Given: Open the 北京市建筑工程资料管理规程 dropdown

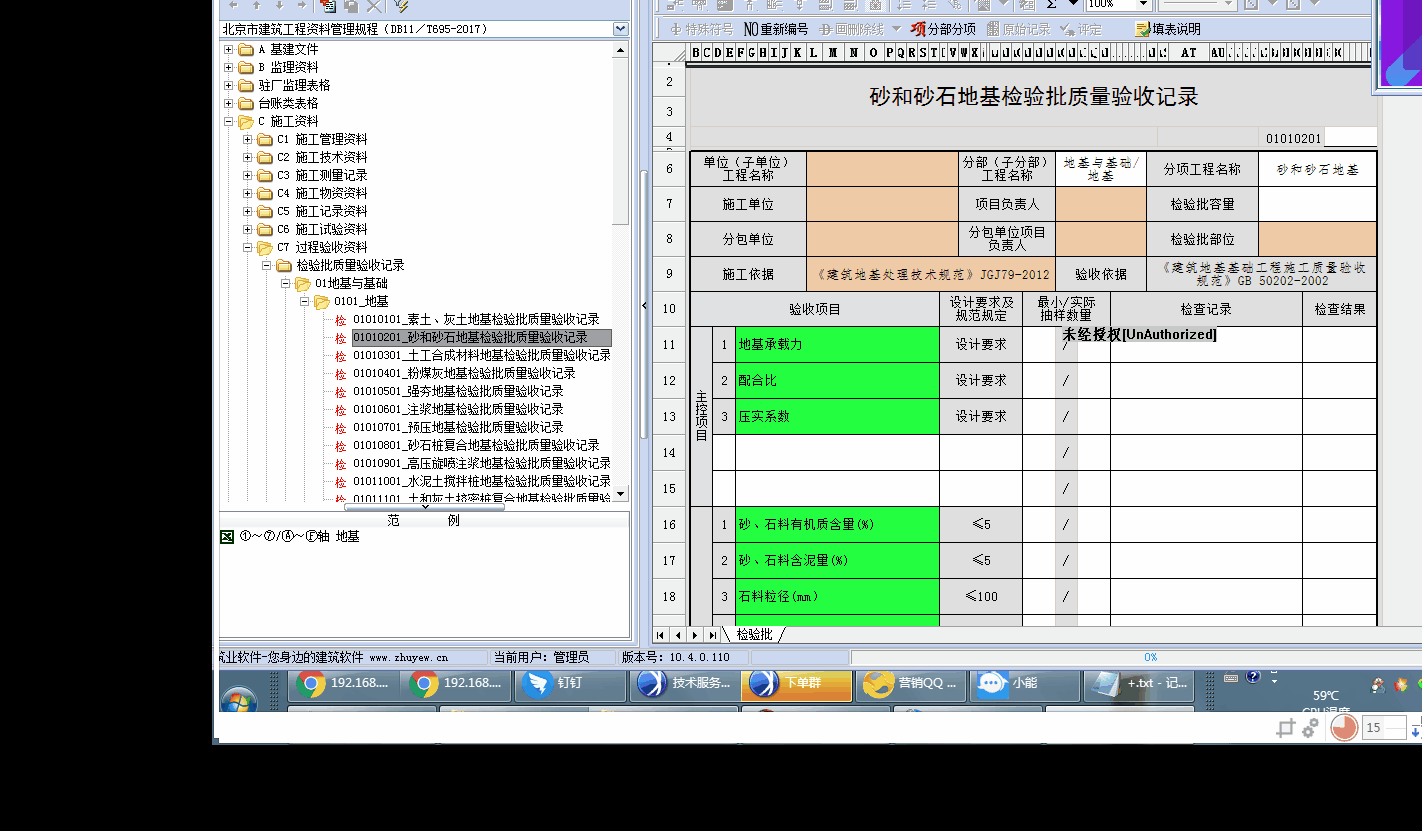Looking at the screenshot, I should click(620, 30).
